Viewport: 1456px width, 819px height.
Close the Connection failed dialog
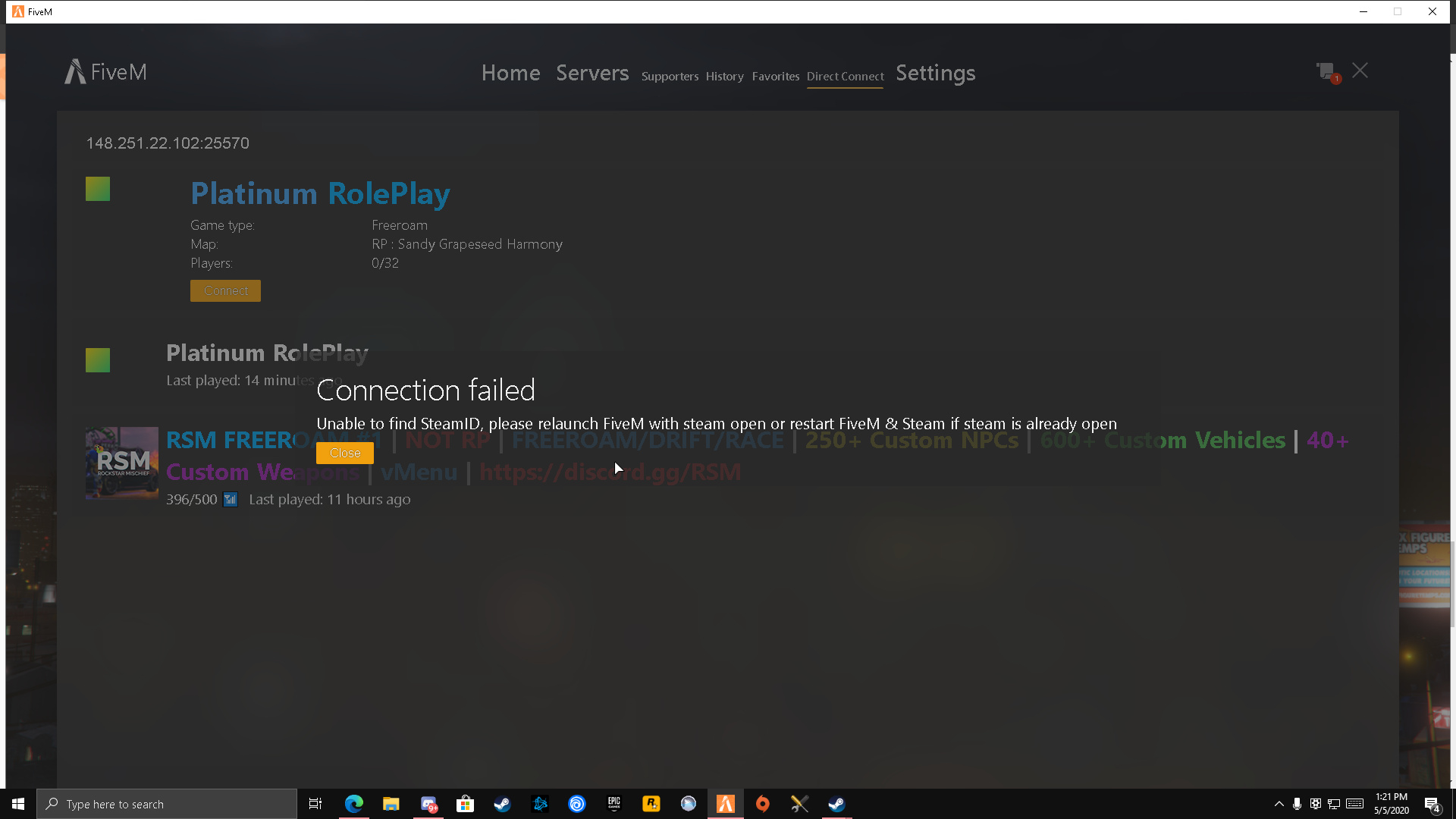(x=345, y=453)
